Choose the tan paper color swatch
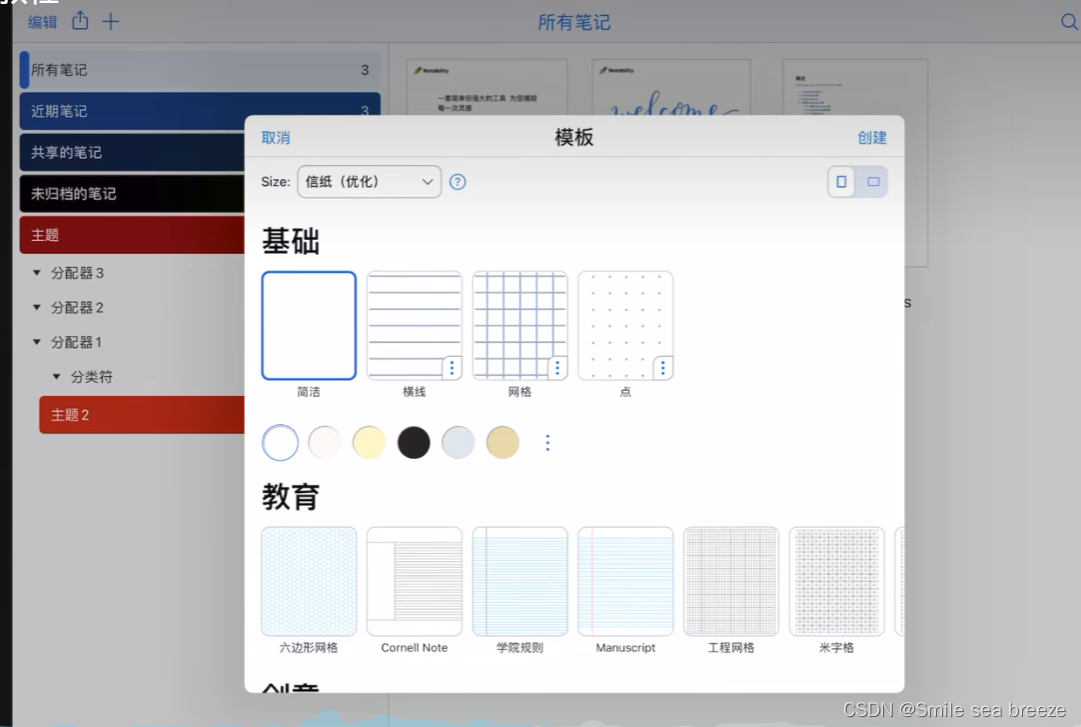The image size is (1081, 727). tap(503, 442)
